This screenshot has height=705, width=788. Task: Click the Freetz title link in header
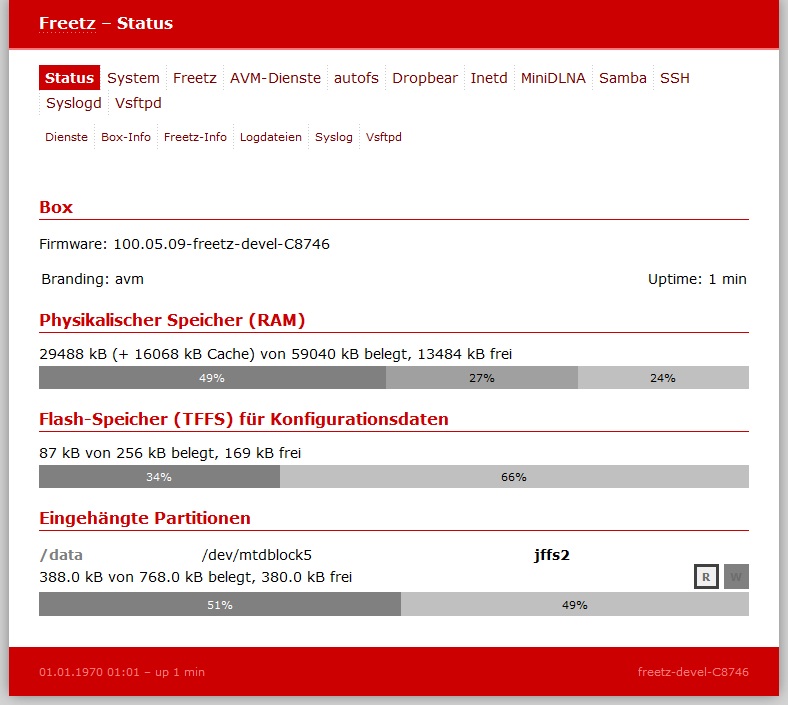(59, 23)
